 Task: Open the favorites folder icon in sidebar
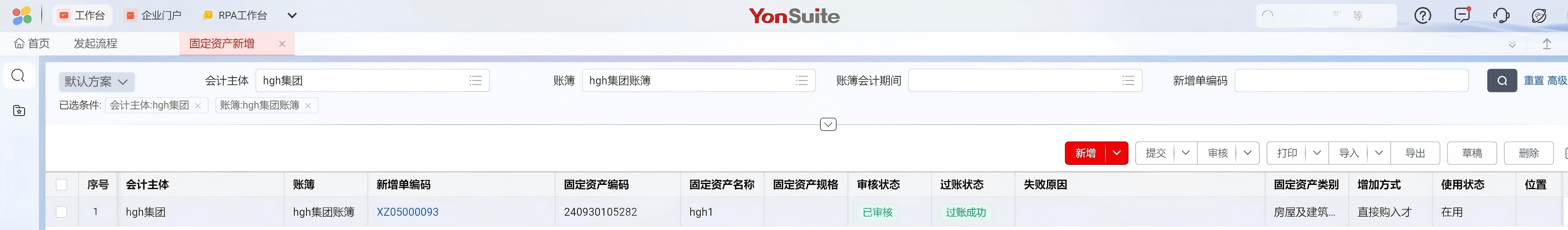tap(19, 111)
